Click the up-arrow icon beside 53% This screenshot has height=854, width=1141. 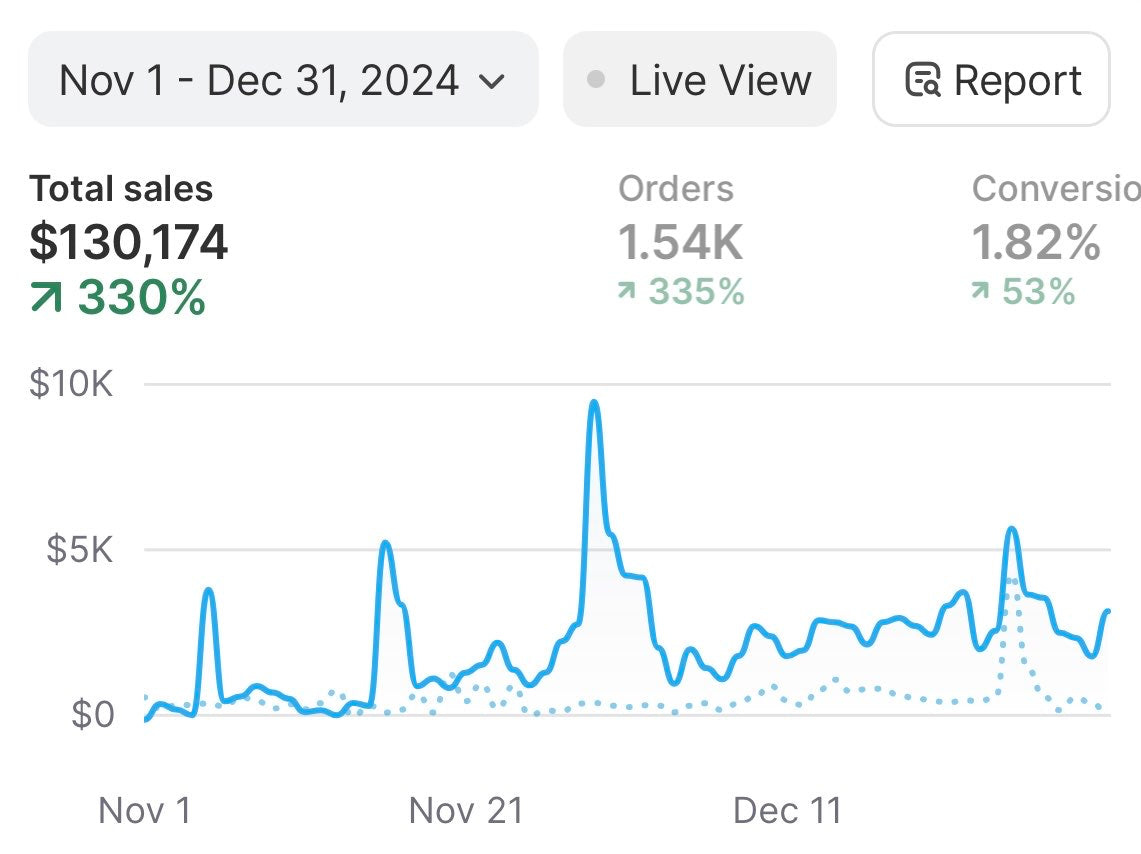tap(982, 292)
